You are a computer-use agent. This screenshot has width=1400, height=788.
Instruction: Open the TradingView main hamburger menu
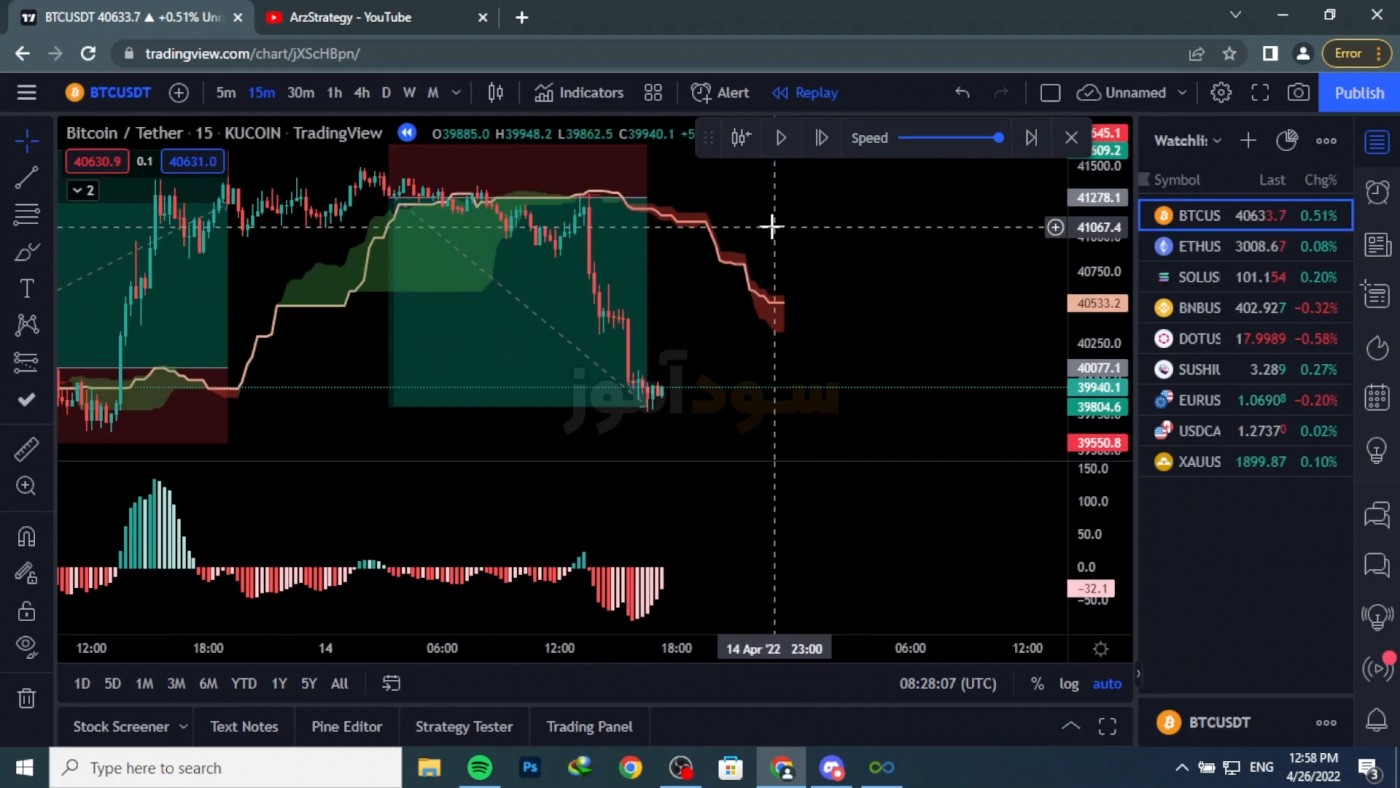coord(27,92)
